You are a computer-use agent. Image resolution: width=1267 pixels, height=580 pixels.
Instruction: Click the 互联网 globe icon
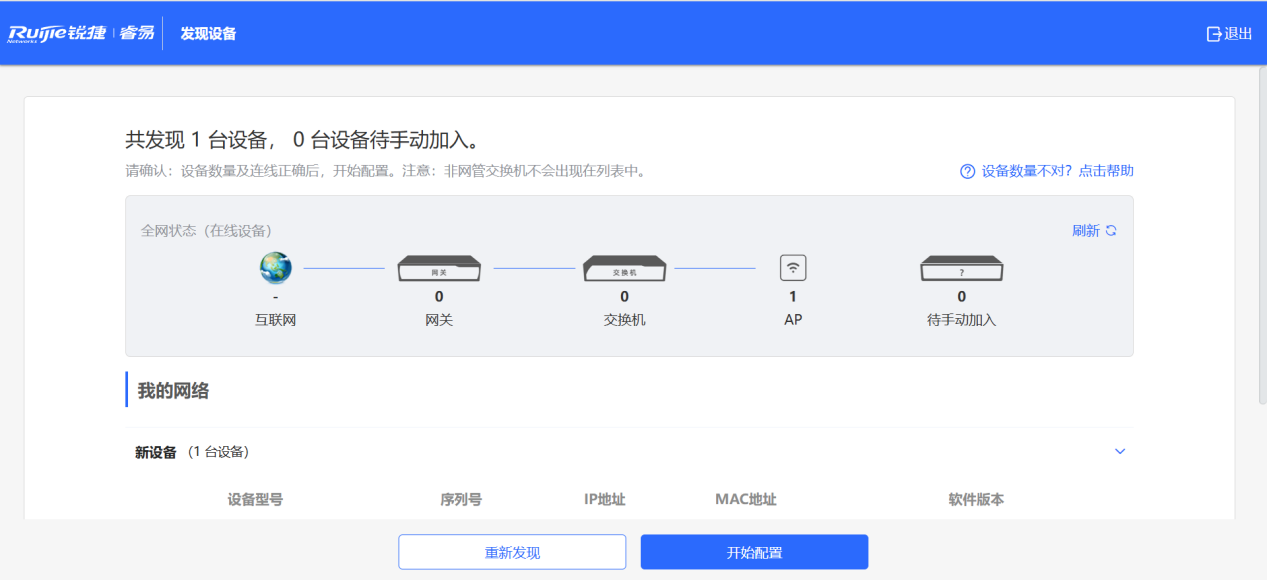click(x=276, y=268)
